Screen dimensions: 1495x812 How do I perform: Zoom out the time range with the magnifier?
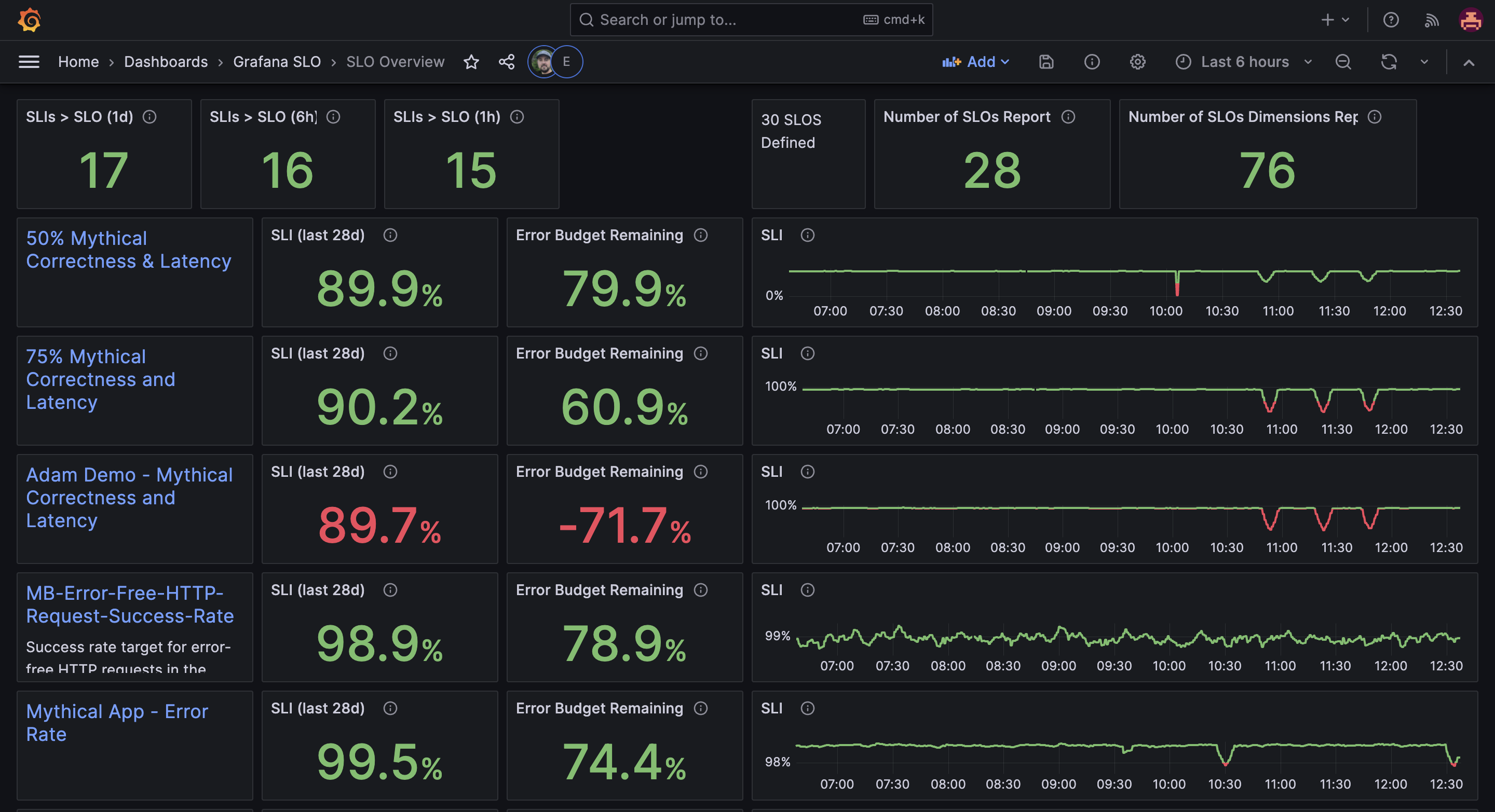point(1343,62)
